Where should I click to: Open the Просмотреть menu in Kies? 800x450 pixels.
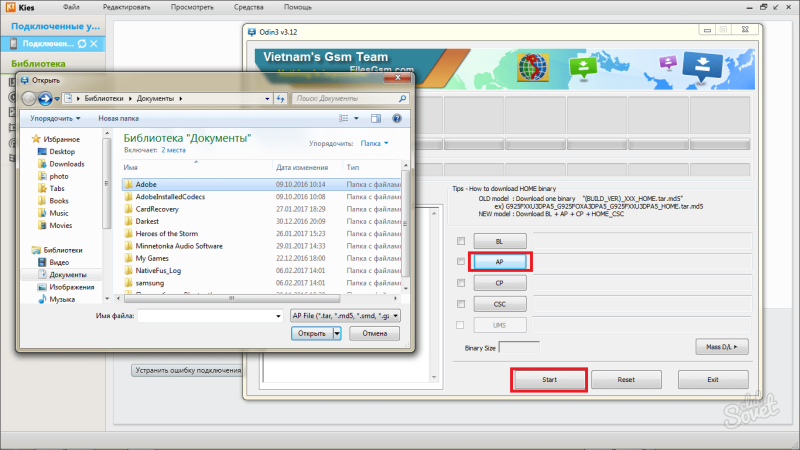pyautogui.click(x=192, y=7)
